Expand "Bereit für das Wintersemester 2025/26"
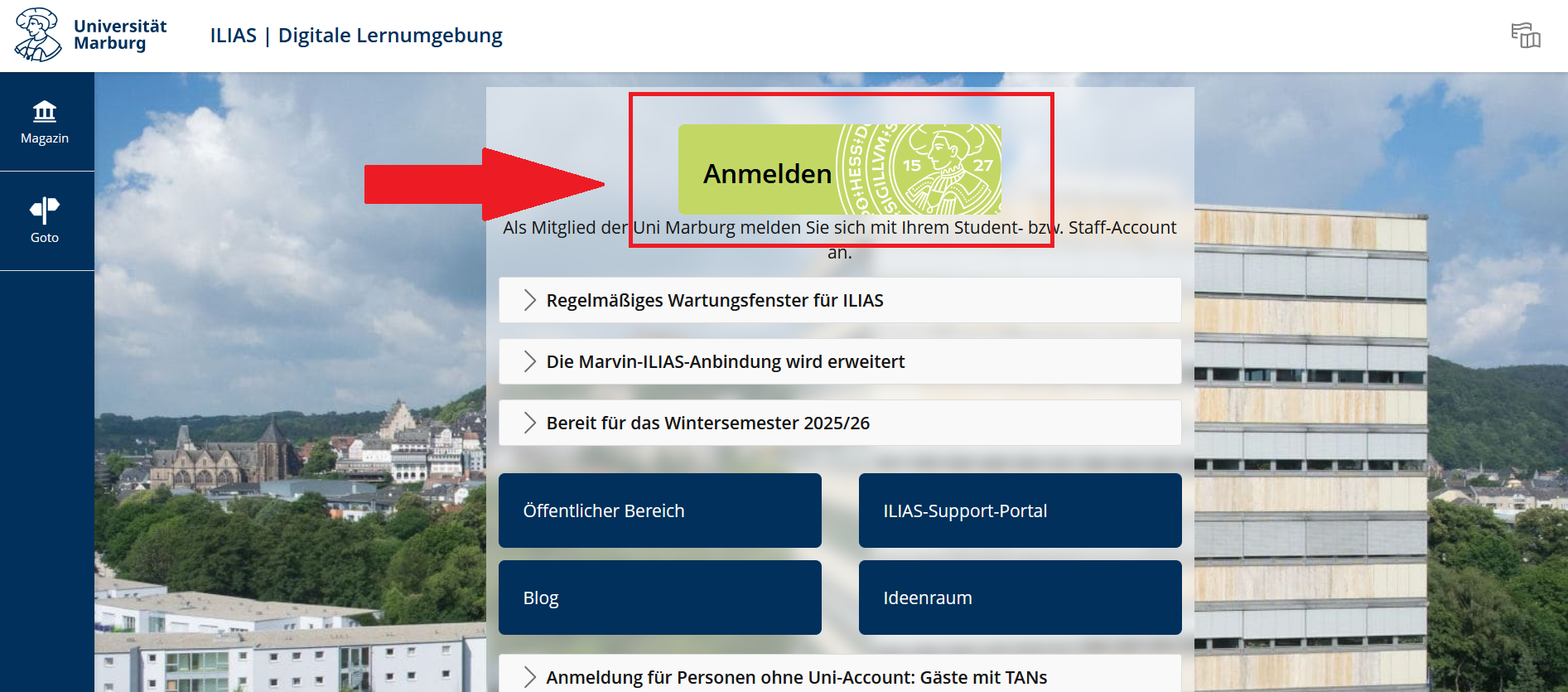 point(708,423)
